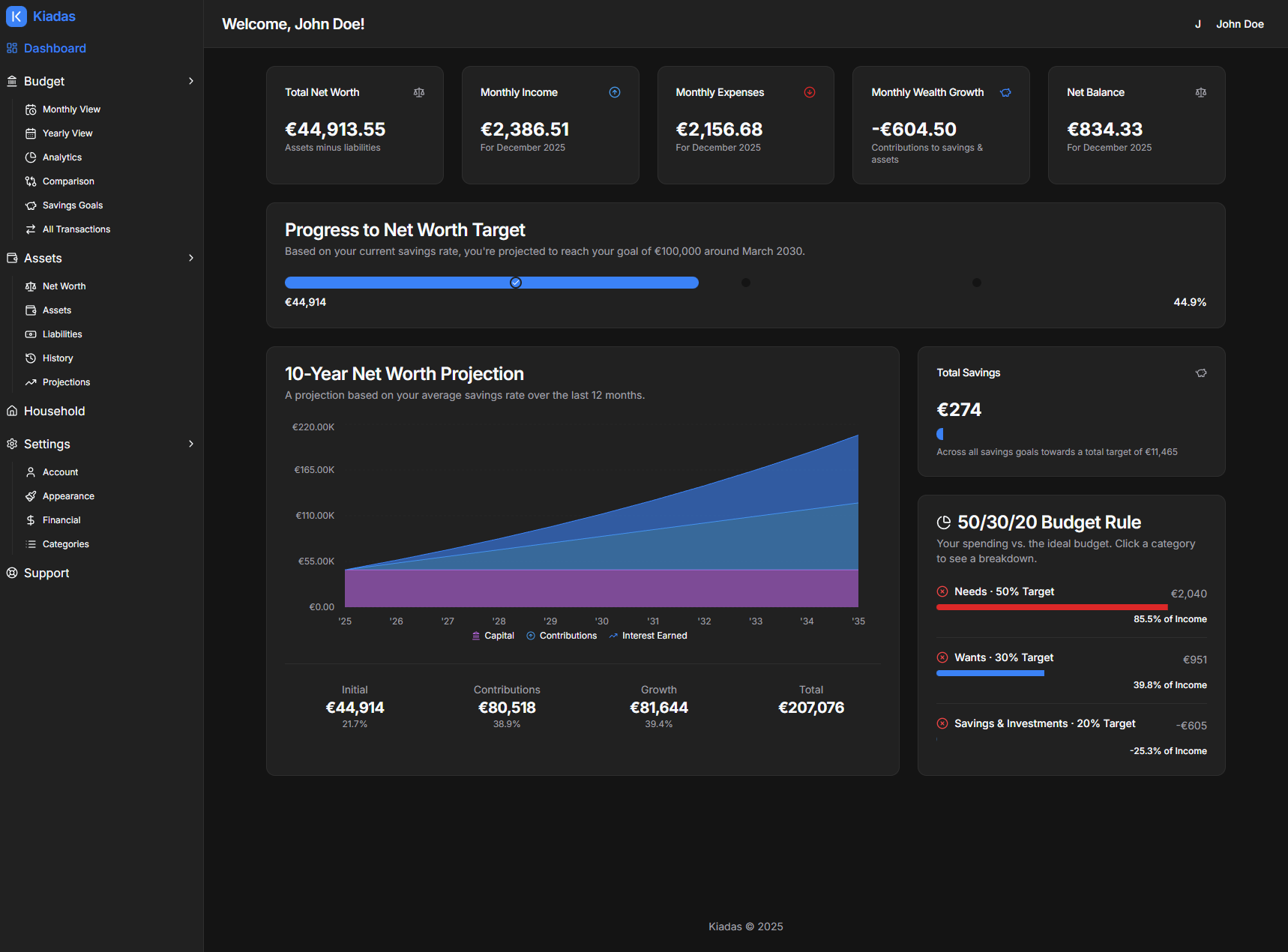Viewport: 1288px width, 952px height.
Task: Click the piggy bank icon on Total Savings card
Action: pyautogui.click(x=1201, y=373)
